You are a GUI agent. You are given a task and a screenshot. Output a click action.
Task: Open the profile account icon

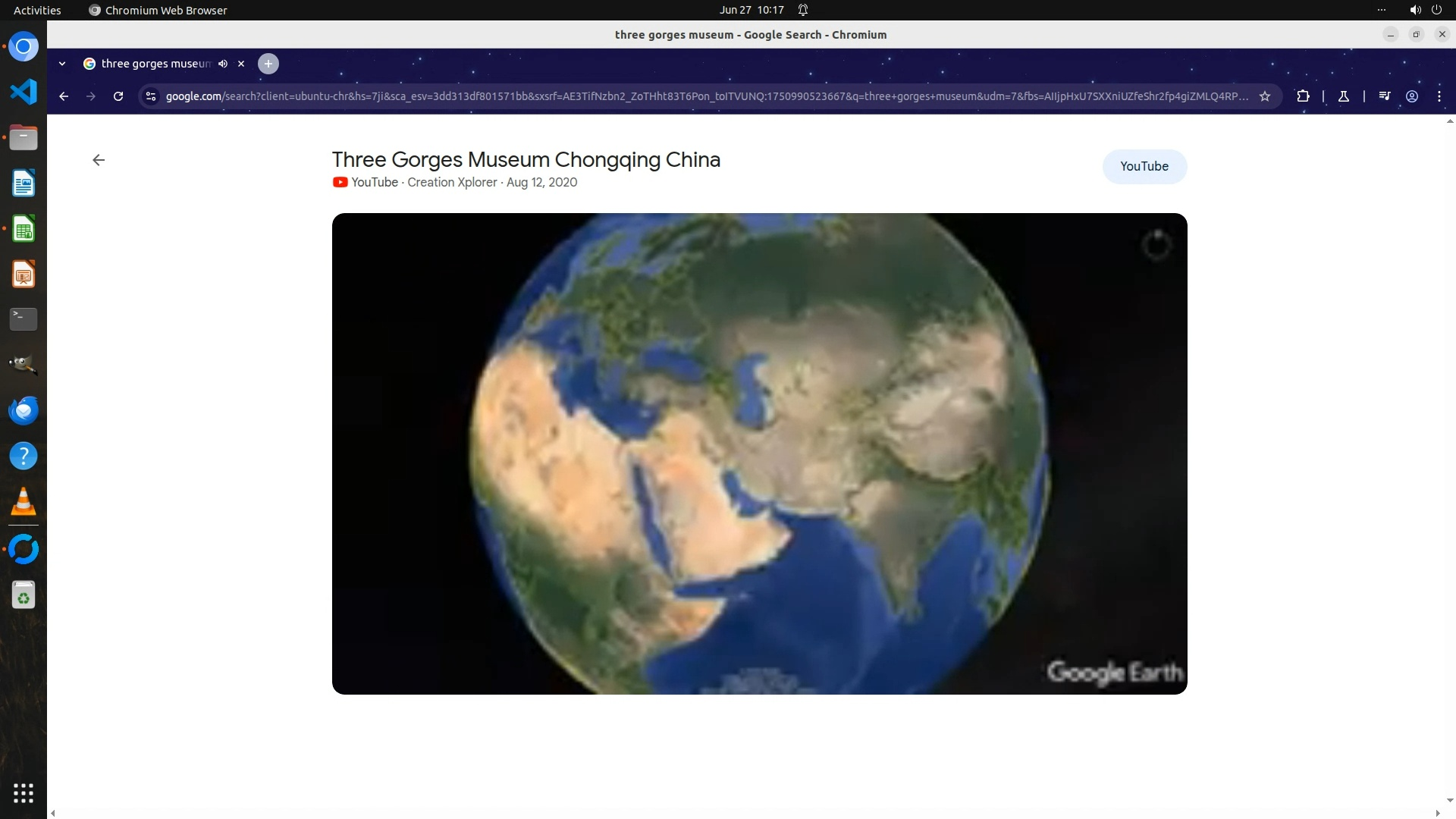(1412, 96)
